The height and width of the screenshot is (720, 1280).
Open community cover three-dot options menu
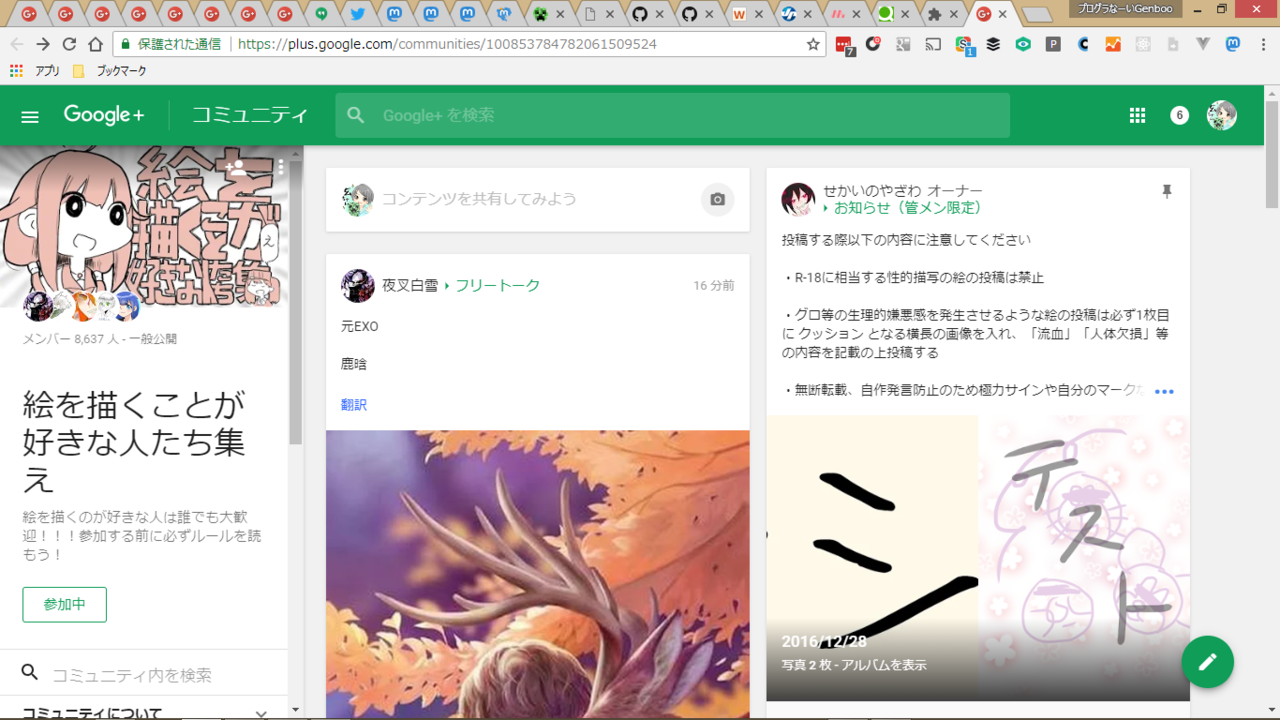281,167
